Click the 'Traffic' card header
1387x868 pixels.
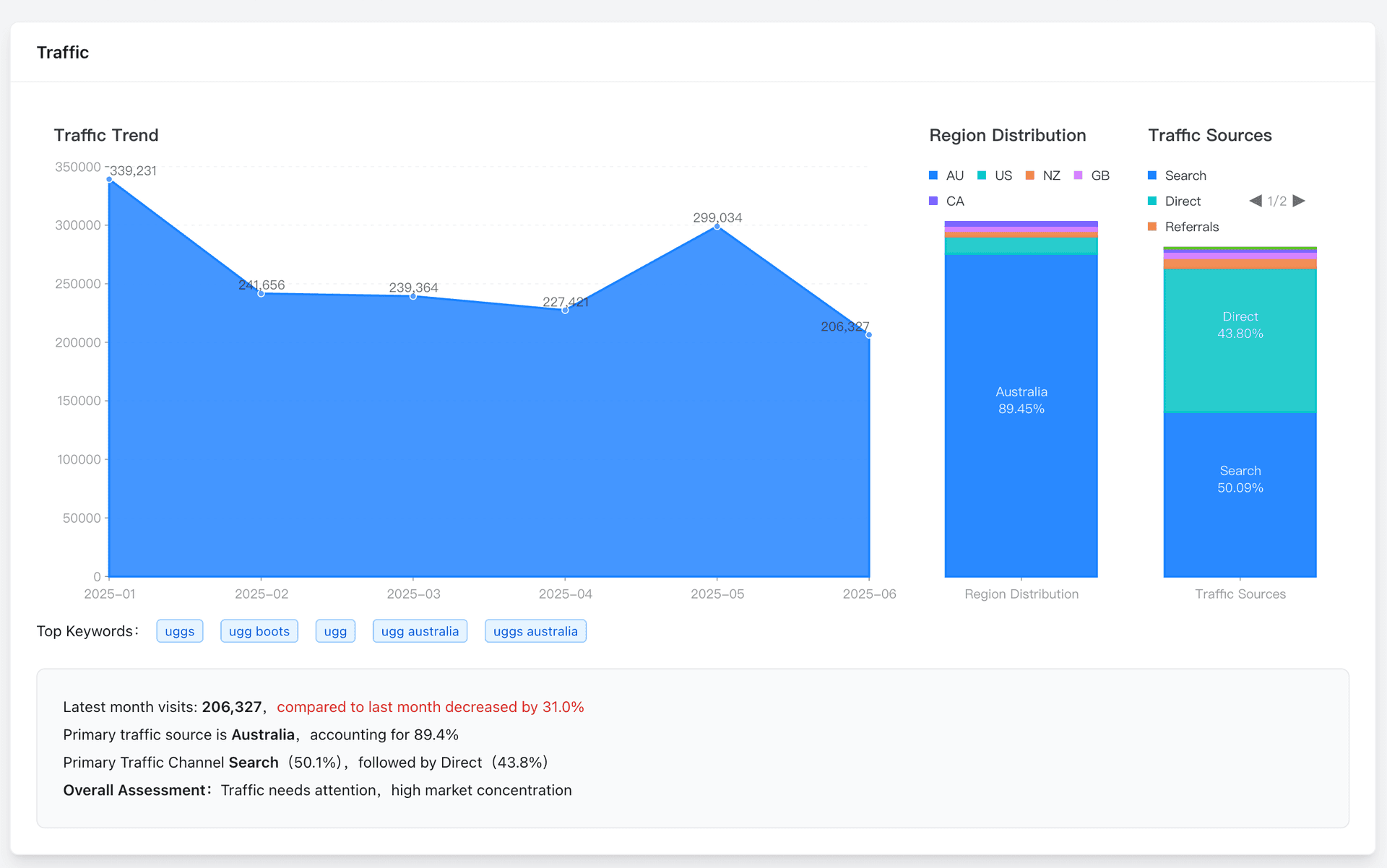63,53
